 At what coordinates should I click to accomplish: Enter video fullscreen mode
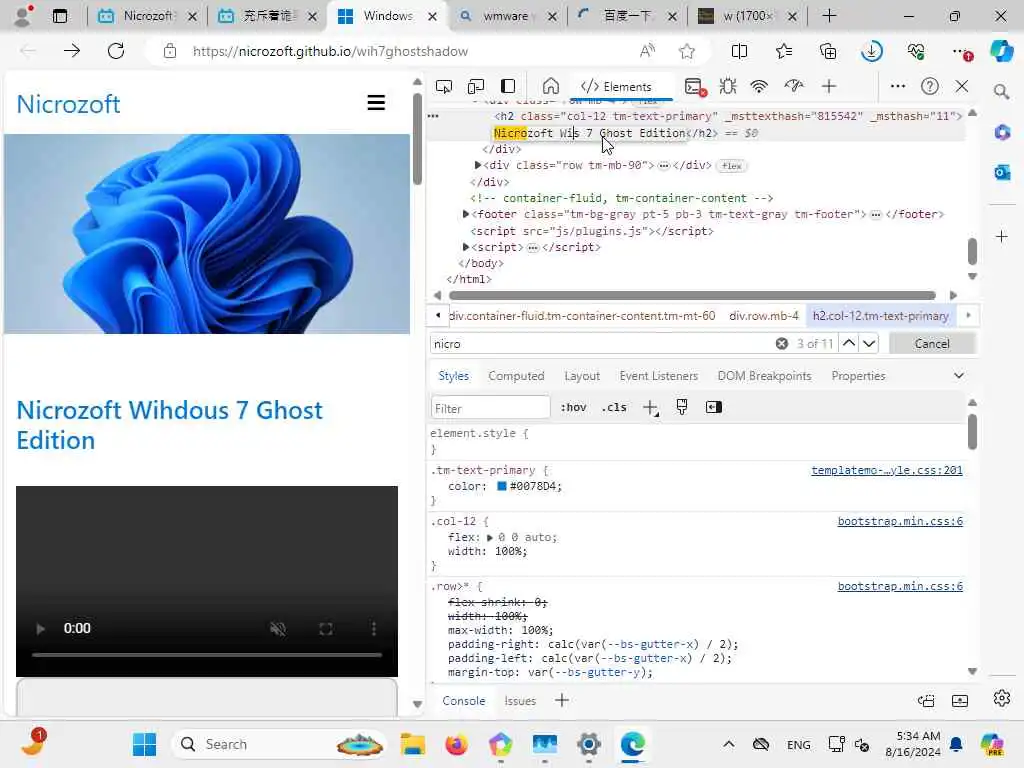click(x=326, y=628)
